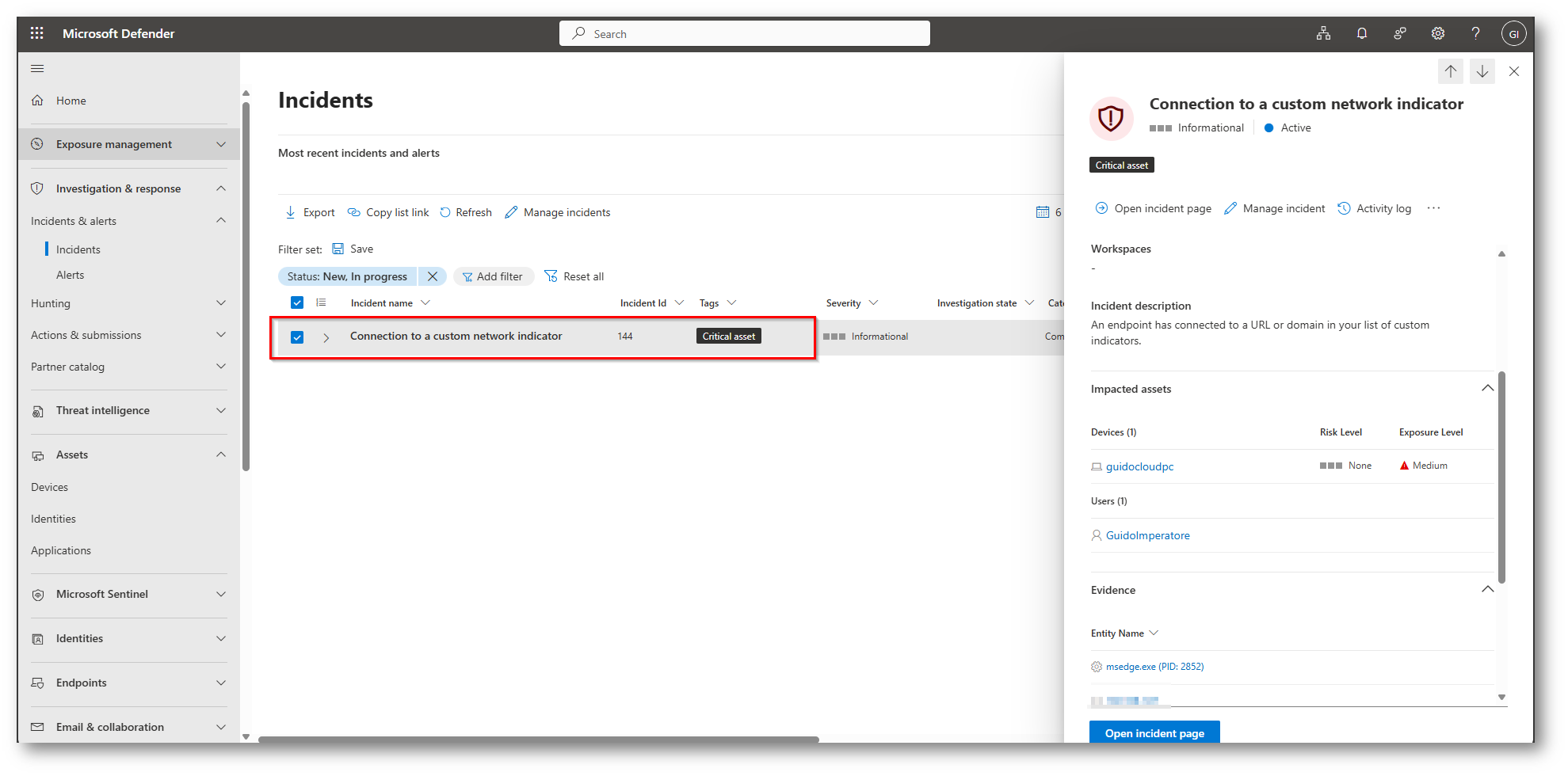1568x776 pixels.
Task: Click Copy list link
Action: click(388, 212)
